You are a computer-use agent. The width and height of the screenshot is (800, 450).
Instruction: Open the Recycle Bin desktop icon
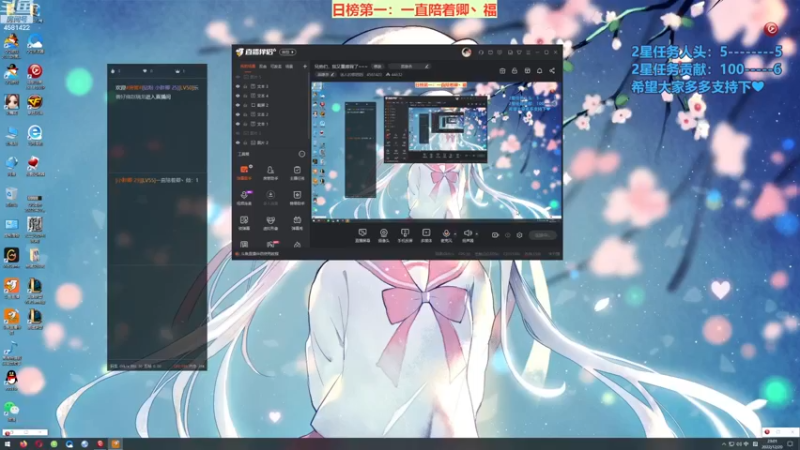coord(11,197)
